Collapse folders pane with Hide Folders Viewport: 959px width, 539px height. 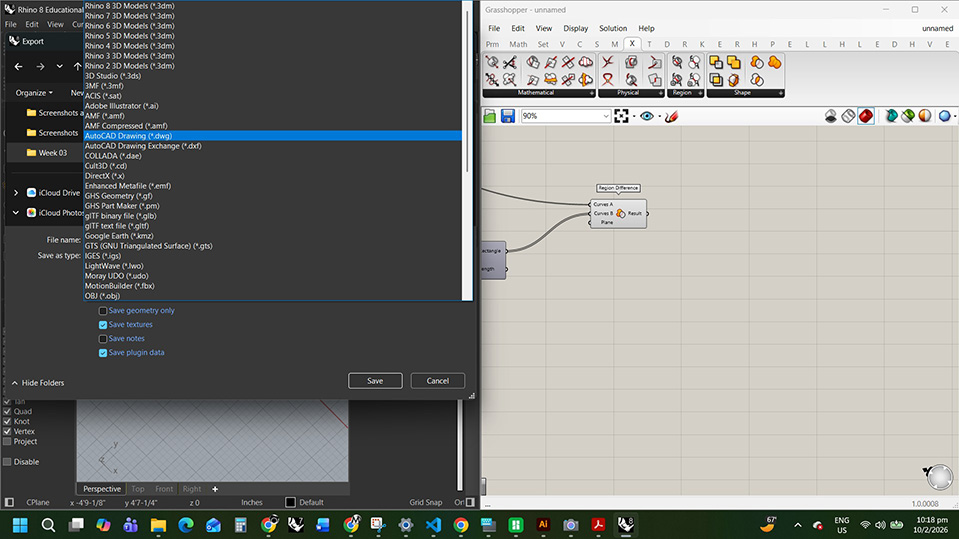(x=37, y=383)
